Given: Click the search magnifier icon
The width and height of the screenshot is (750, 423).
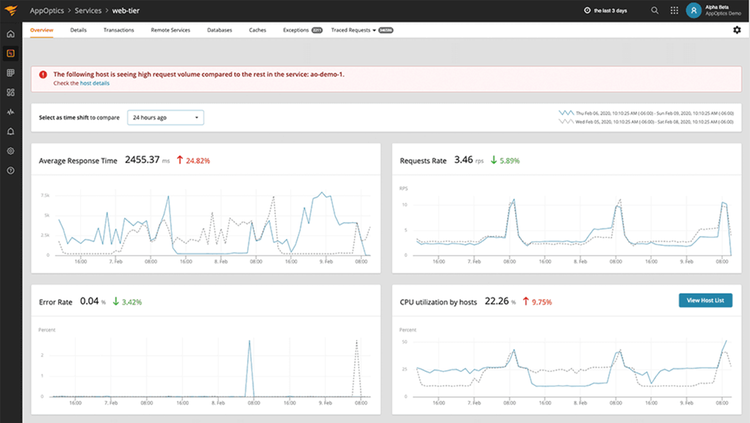Looking at the screenshot, I should tap(655, 10).
